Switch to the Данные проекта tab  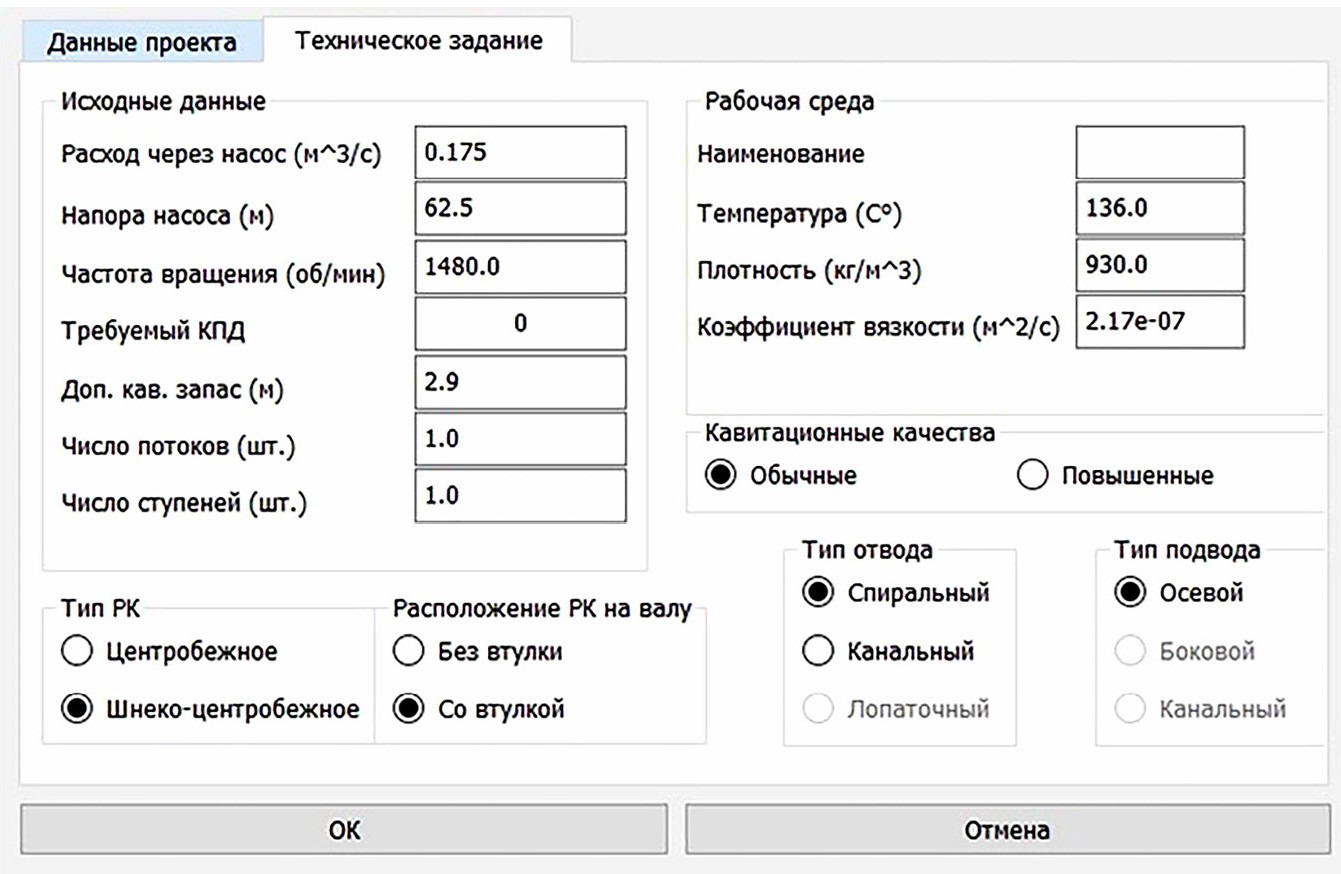[x=142, y=43]
